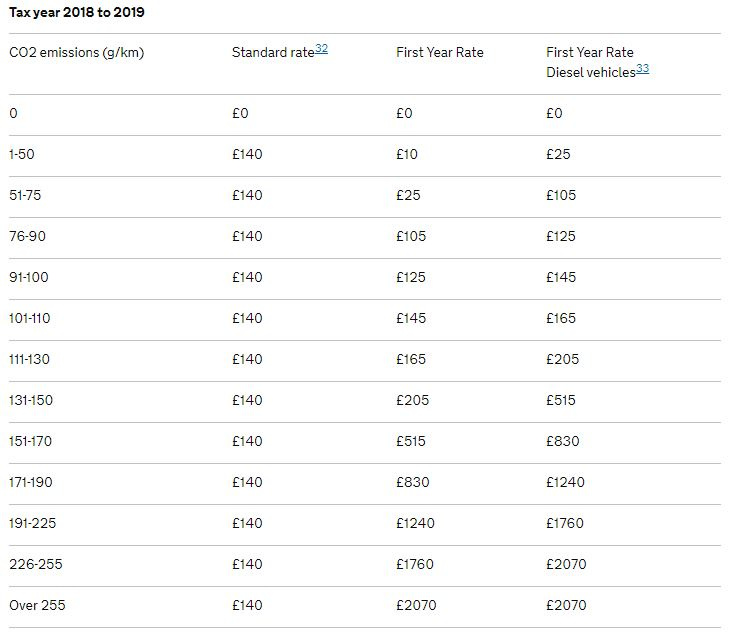Screen dimensions: 739x639
Task: Click the £205 diesel rate for 111-130
Action: click(562, 359)
